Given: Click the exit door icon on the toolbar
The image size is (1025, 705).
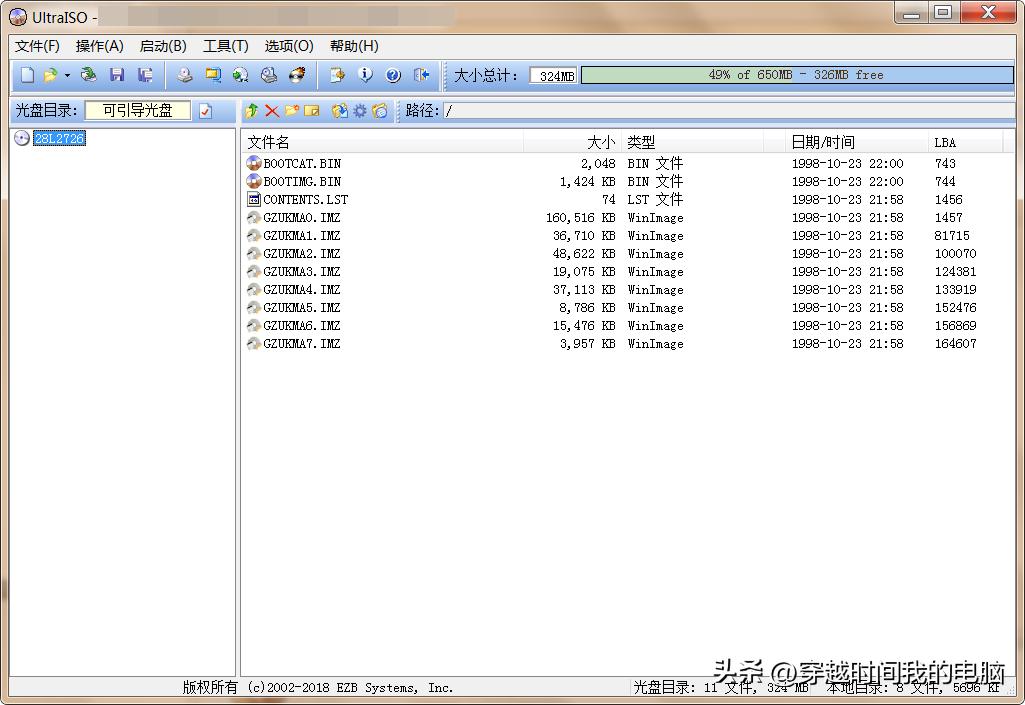Looking at the screenshot, I should (x=419, y=75).
